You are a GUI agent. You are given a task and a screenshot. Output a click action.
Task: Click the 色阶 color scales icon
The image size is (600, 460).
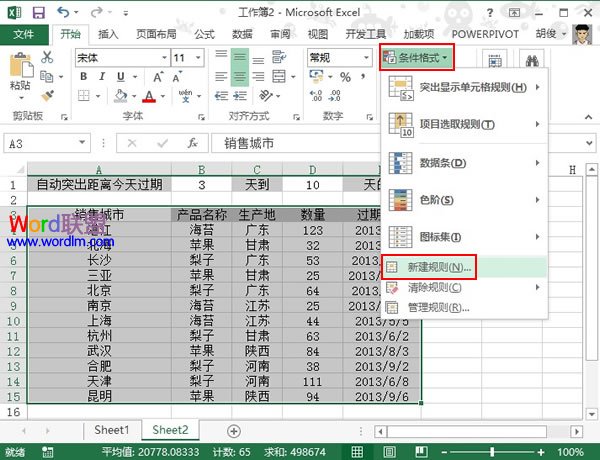pos(400,200)
